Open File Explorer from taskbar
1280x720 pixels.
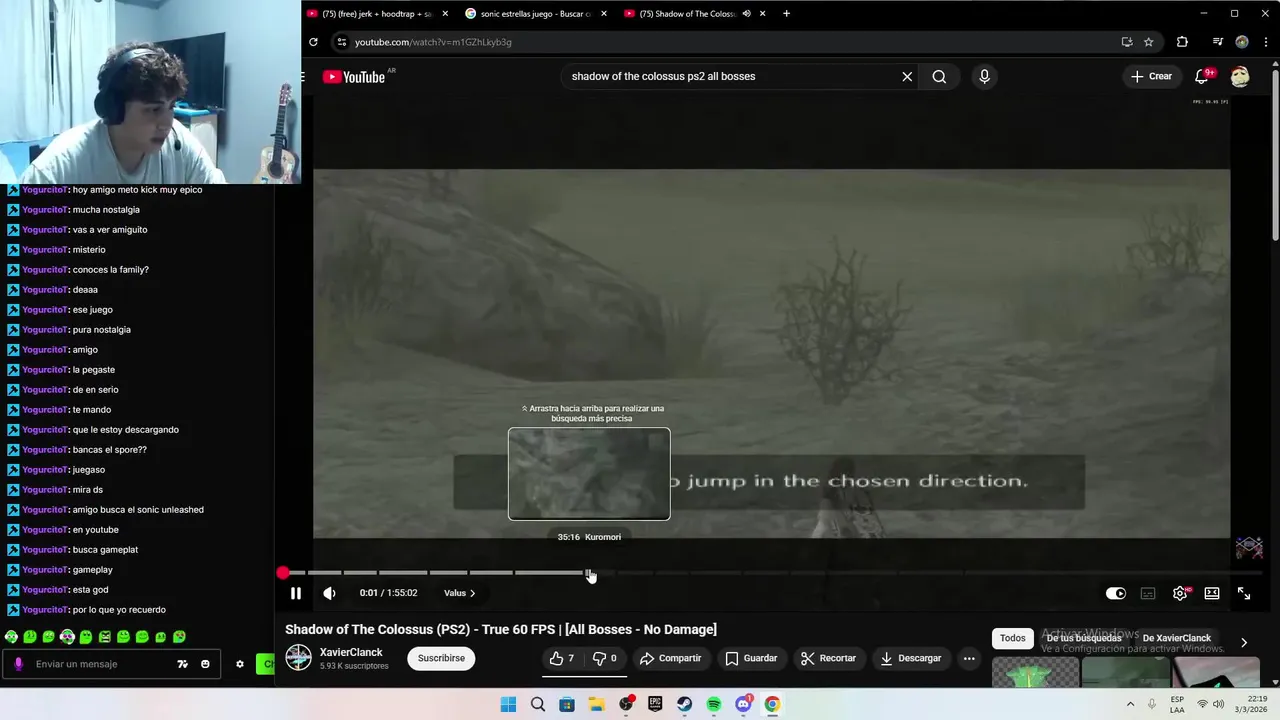coord(596,705)
